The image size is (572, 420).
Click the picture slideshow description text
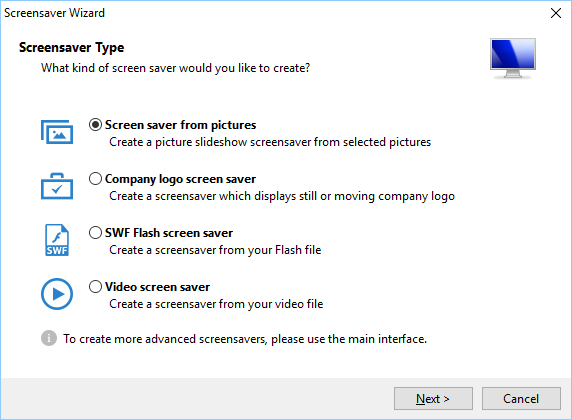click(270, 142)
